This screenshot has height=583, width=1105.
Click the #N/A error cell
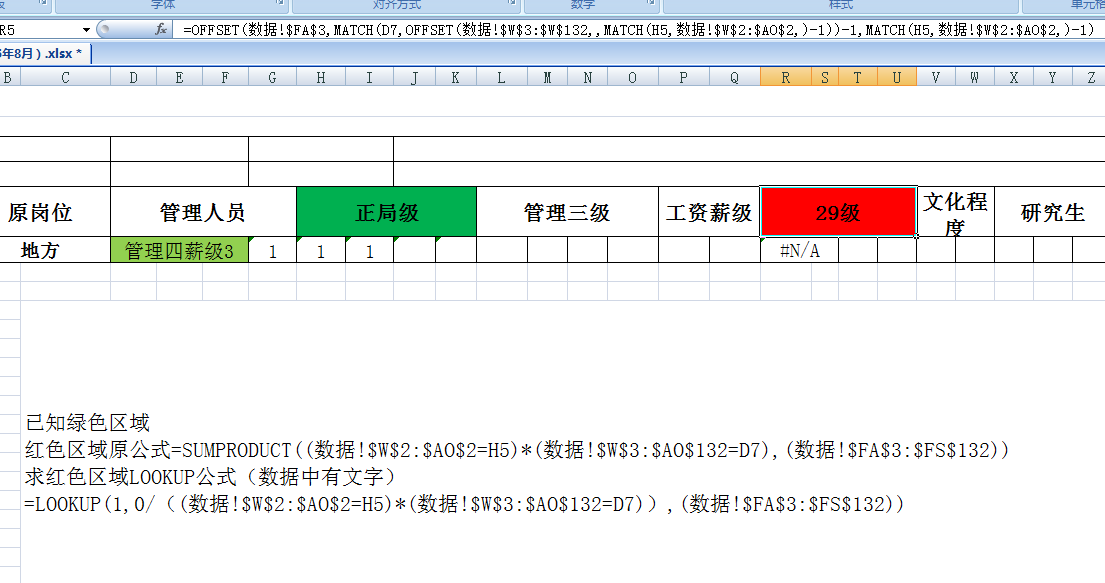pos(799,251)
